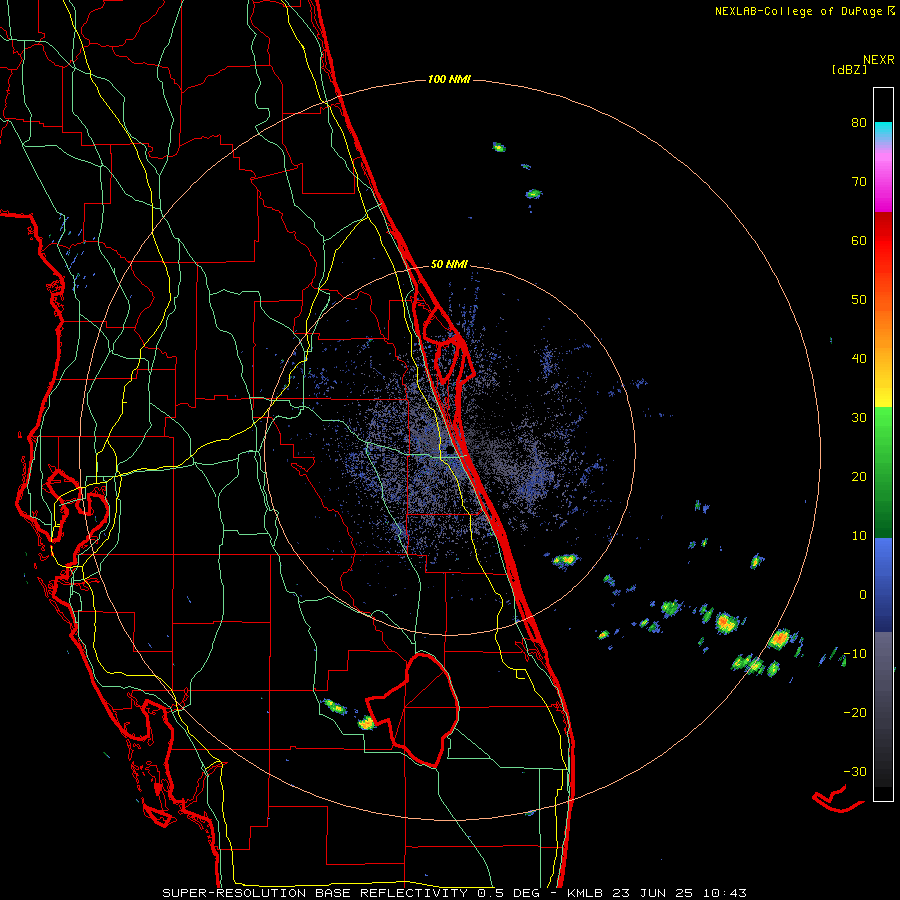Click the '[dBZ]' legend unit label
900x900 pixels.
coord(849,70)
